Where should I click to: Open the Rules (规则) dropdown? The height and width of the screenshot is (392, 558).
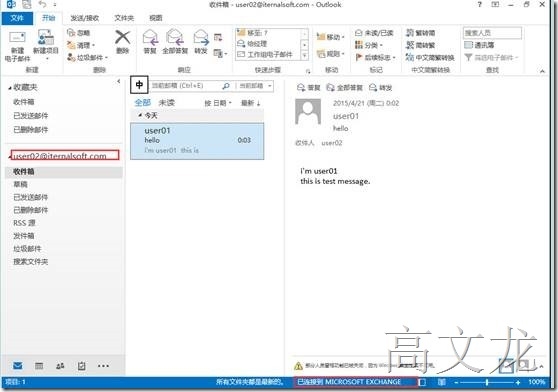(x=331, y=54)
